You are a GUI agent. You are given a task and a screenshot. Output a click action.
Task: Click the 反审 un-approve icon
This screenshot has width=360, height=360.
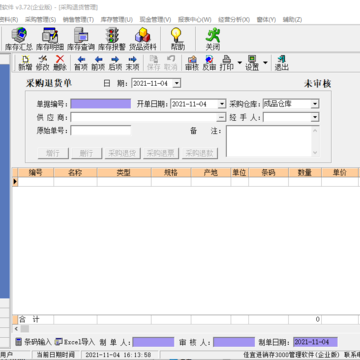209,63
